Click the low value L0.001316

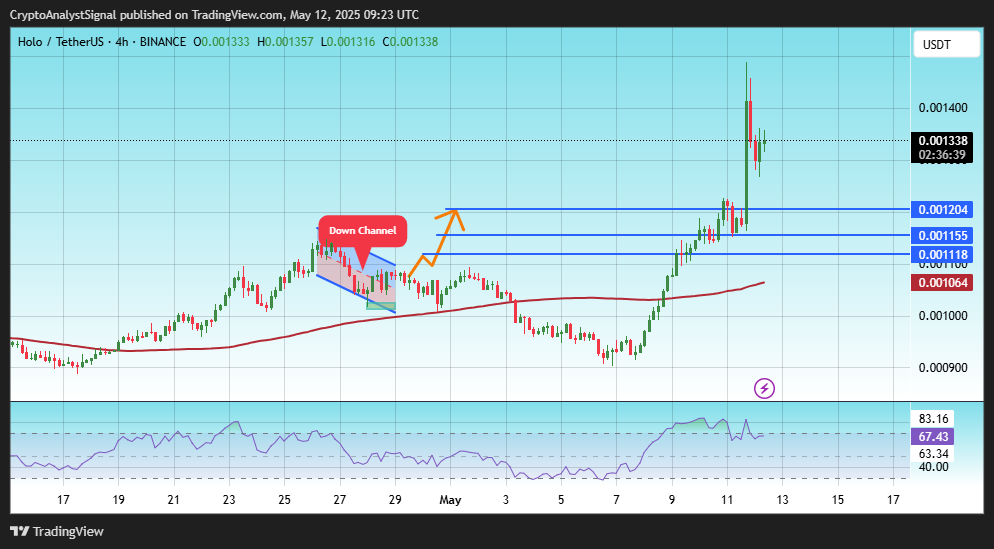[x=348, y=42]
